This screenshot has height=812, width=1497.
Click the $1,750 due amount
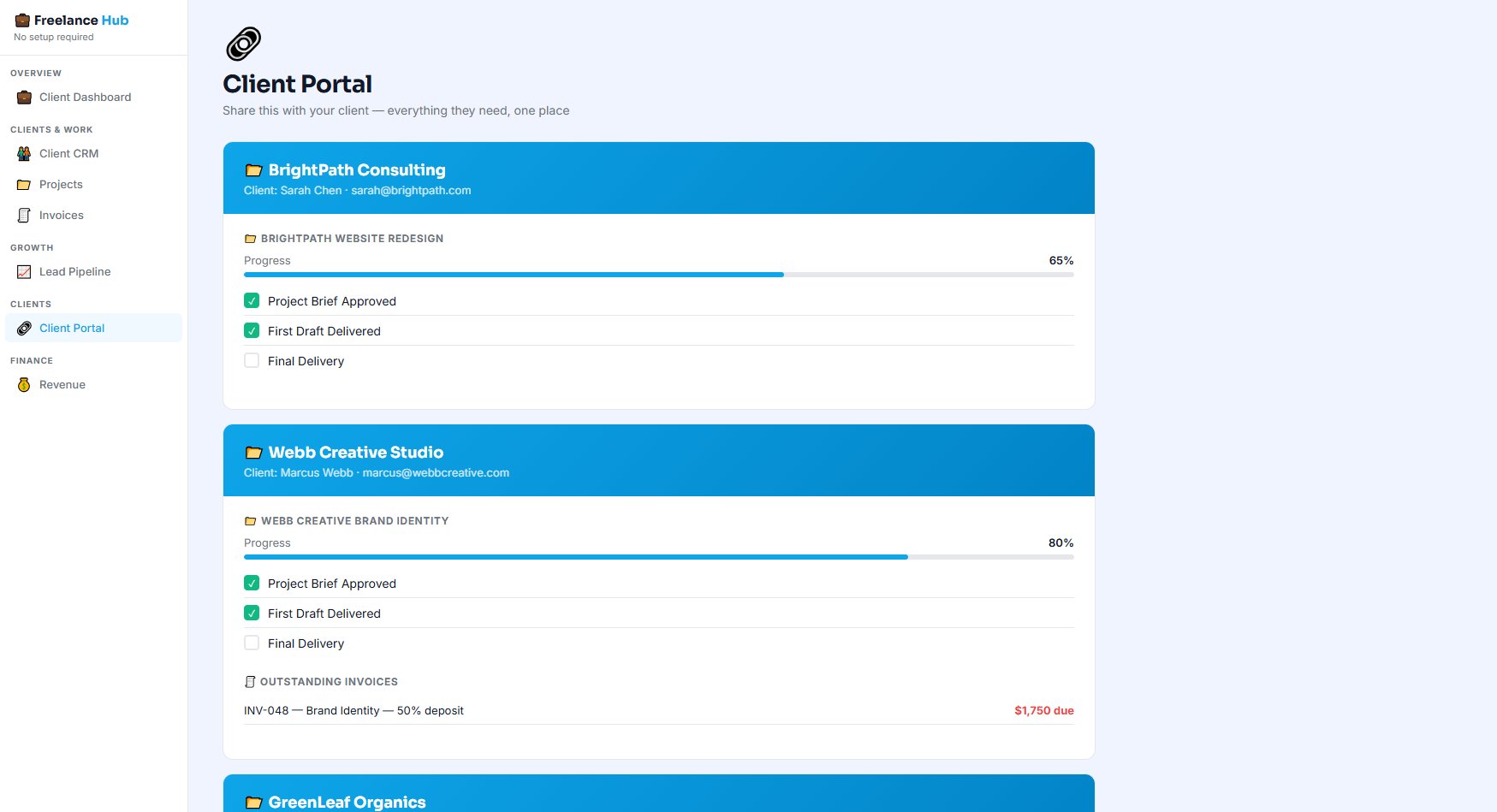pyautogui.click(x=1044, y=711)
